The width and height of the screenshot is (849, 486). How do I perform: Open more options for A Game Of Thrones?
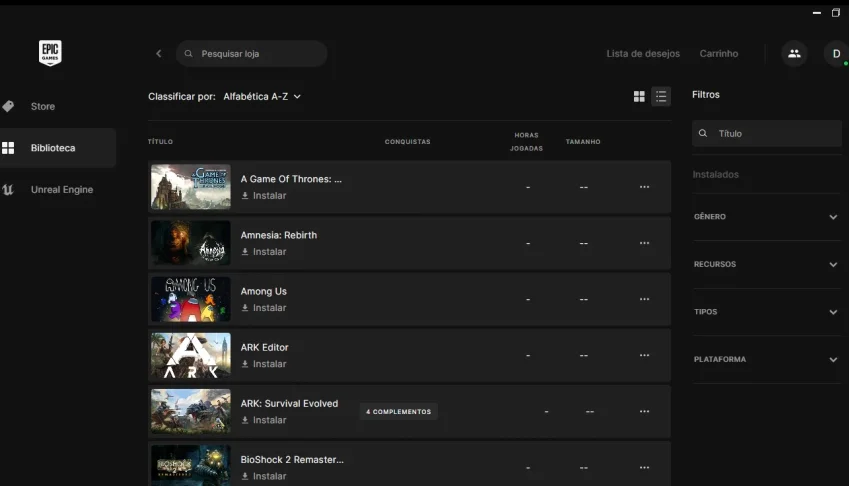click(x=644, y=187)
